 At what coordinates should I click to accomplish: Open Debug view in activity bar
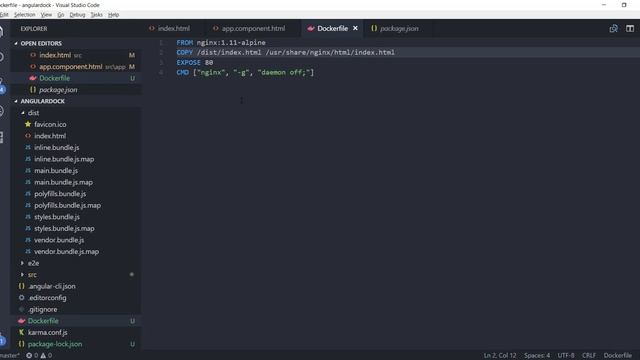coord(2,111)
